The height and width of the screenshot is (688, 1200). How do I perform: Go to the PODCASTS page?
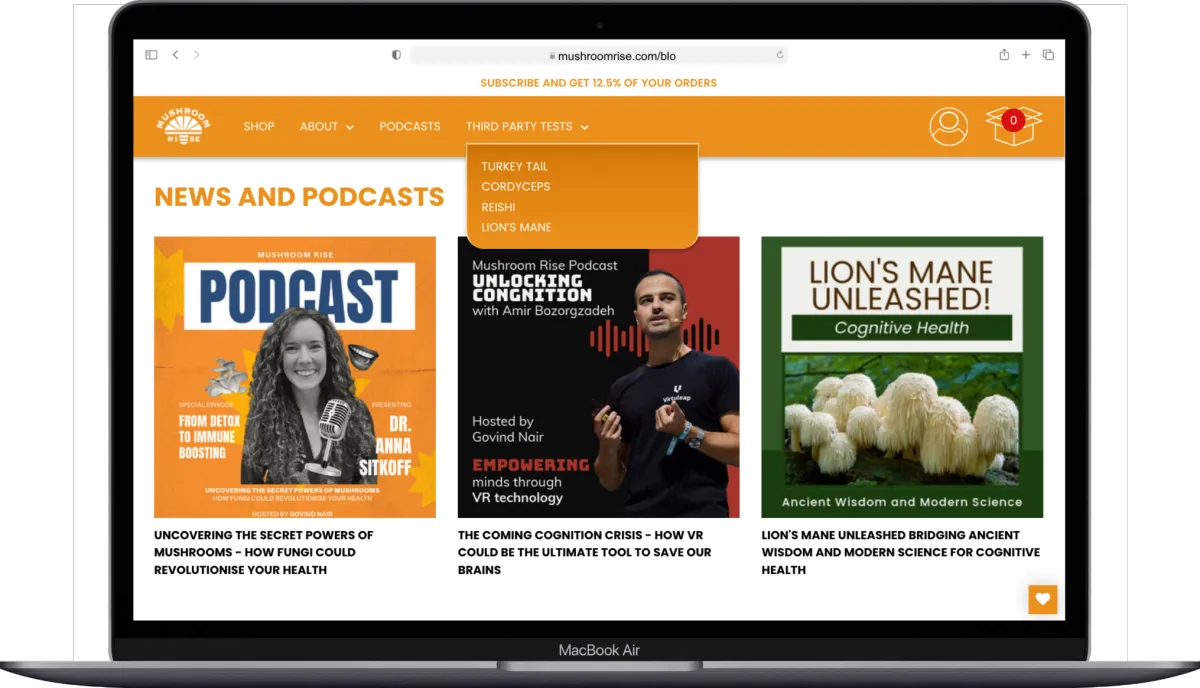[410, 126]
